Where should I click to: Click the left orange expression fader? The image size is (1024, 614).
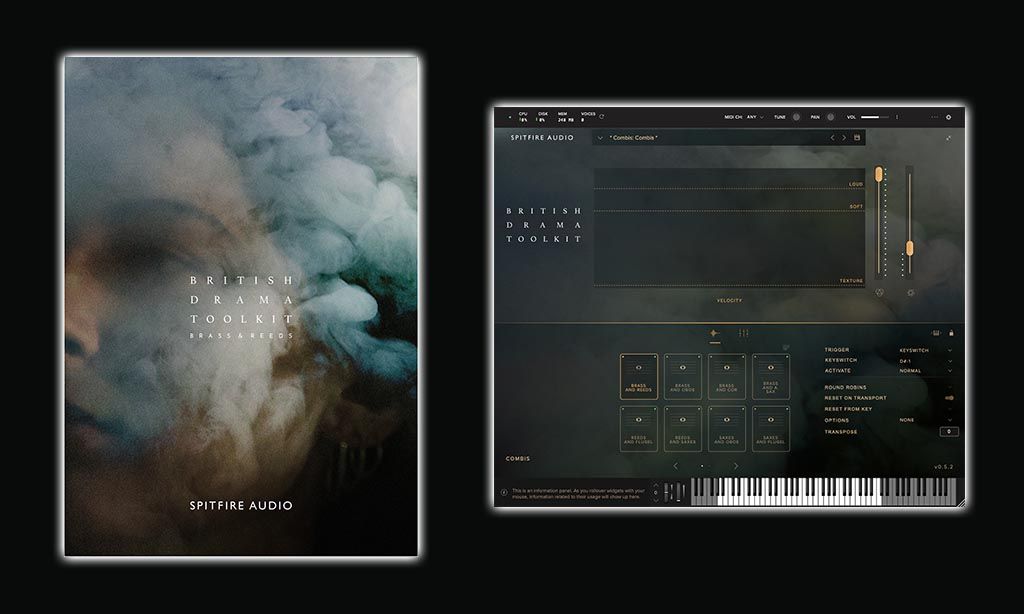(879, 174)
